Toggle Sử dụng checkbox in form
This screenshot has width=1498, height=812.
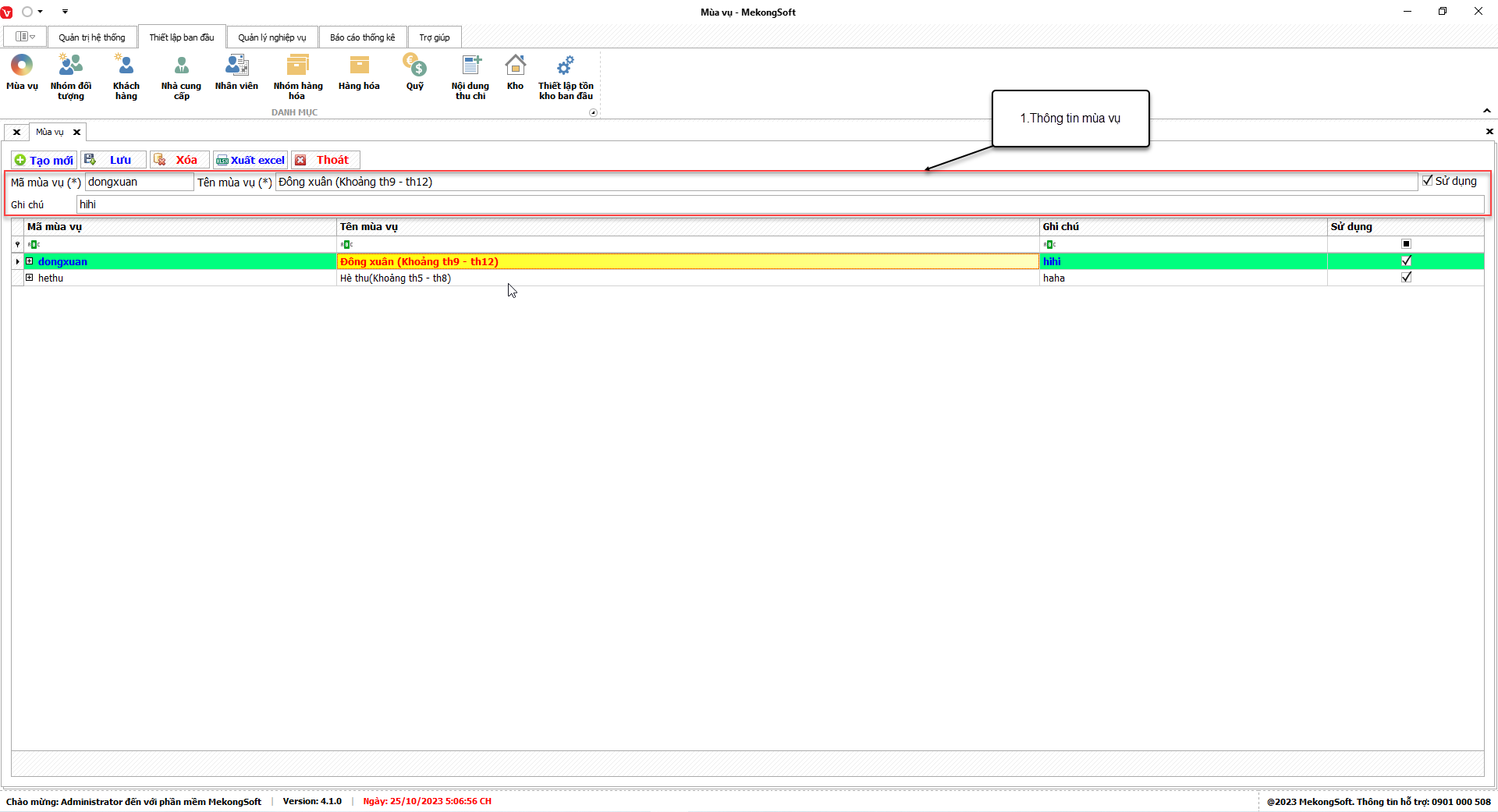pyautogui.click(x=1428, y=181)
